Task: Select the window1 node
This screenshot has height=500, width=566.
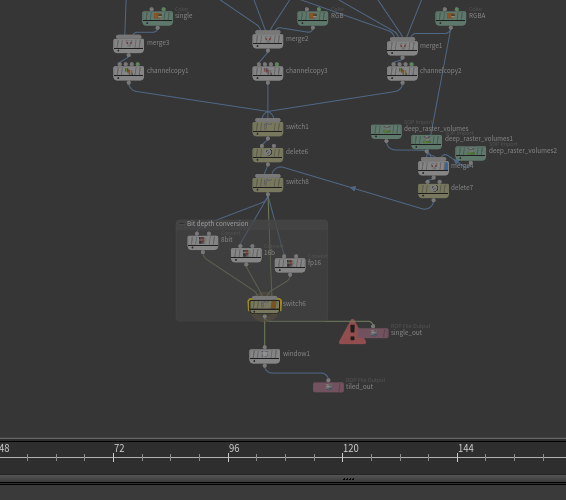Action: pos(264,355)
